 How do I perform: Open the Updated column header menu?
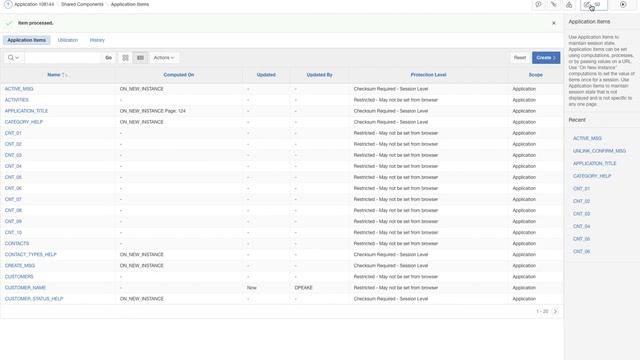[266, 75]
